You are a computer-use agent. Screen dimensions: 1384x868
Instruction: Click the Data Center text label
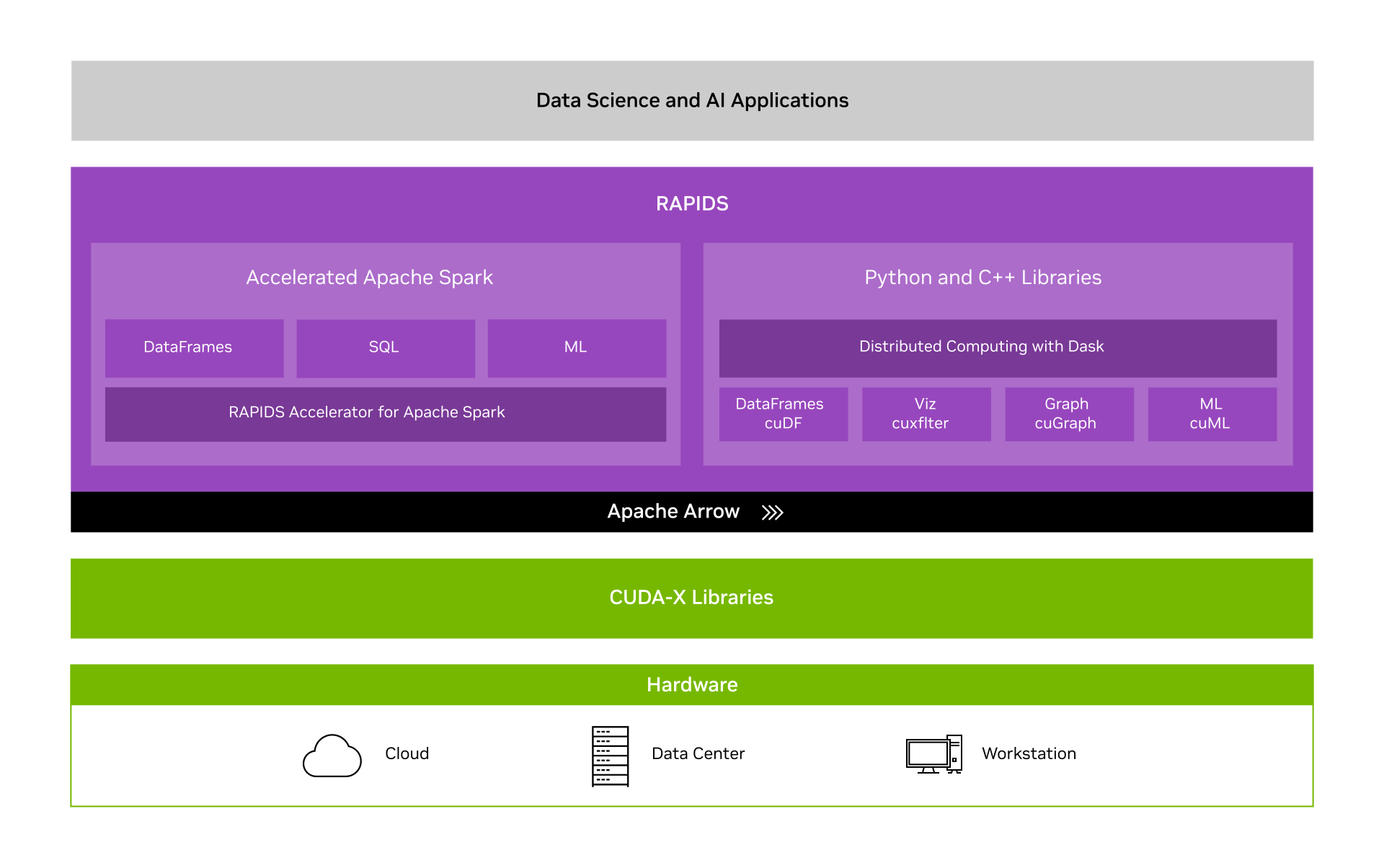(698, 753)
